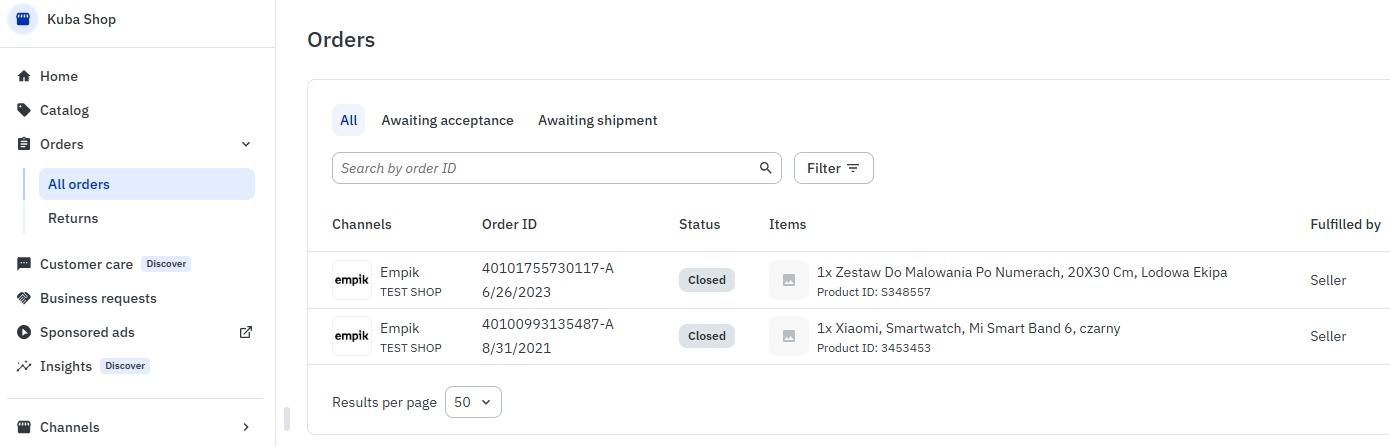1390x447 pixels.
Task: Click the Catalog tag icon
Action: point(25,110)
